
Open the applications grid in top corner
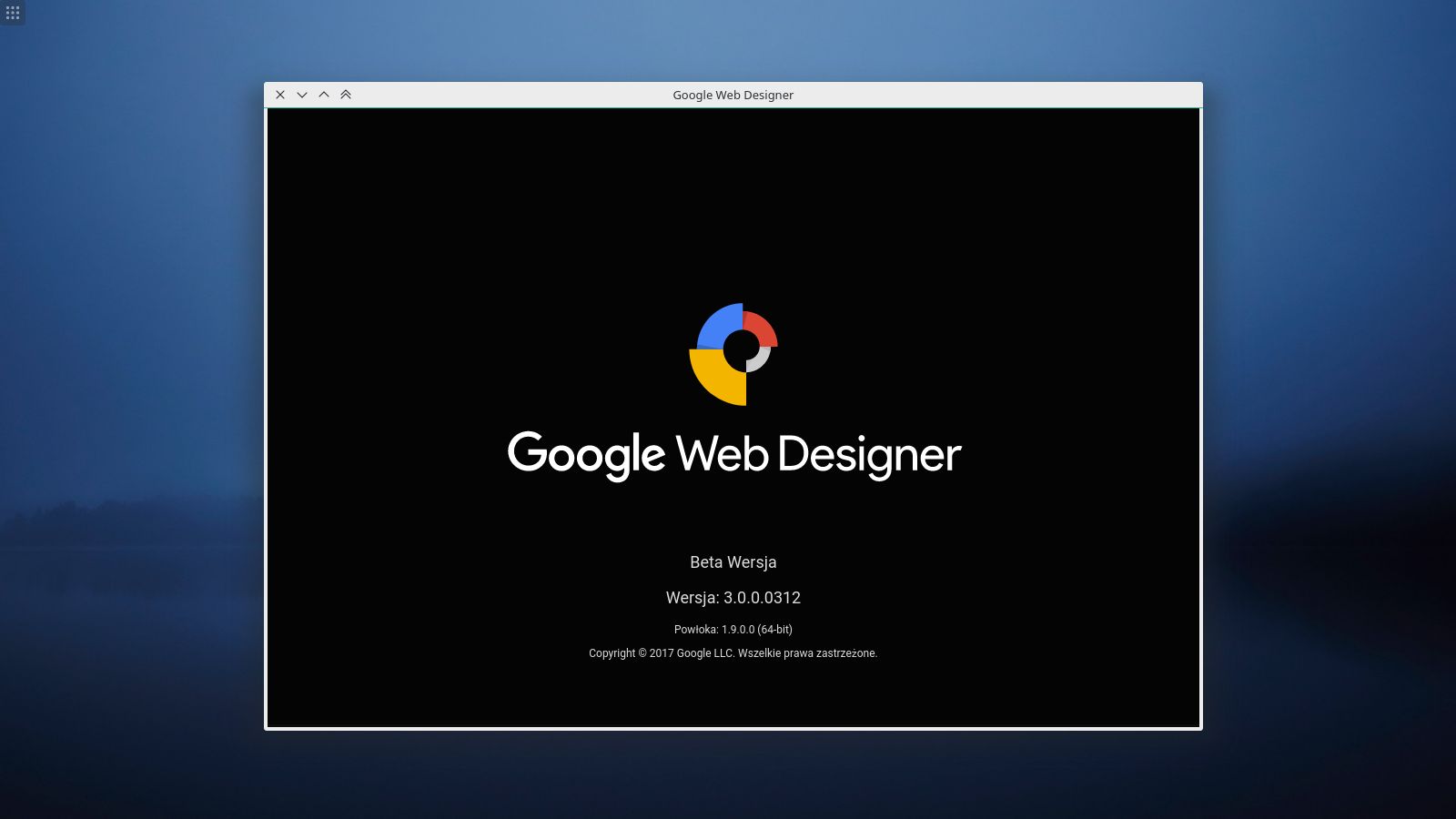[x=13, y=13]
